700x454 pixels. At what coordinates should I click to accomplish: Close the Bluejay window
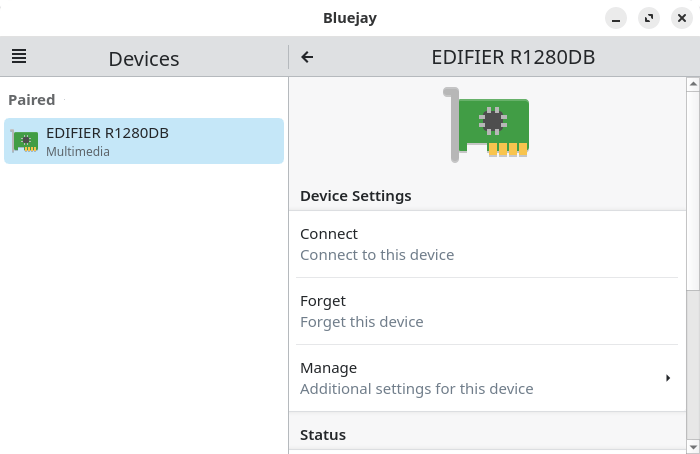682,18
